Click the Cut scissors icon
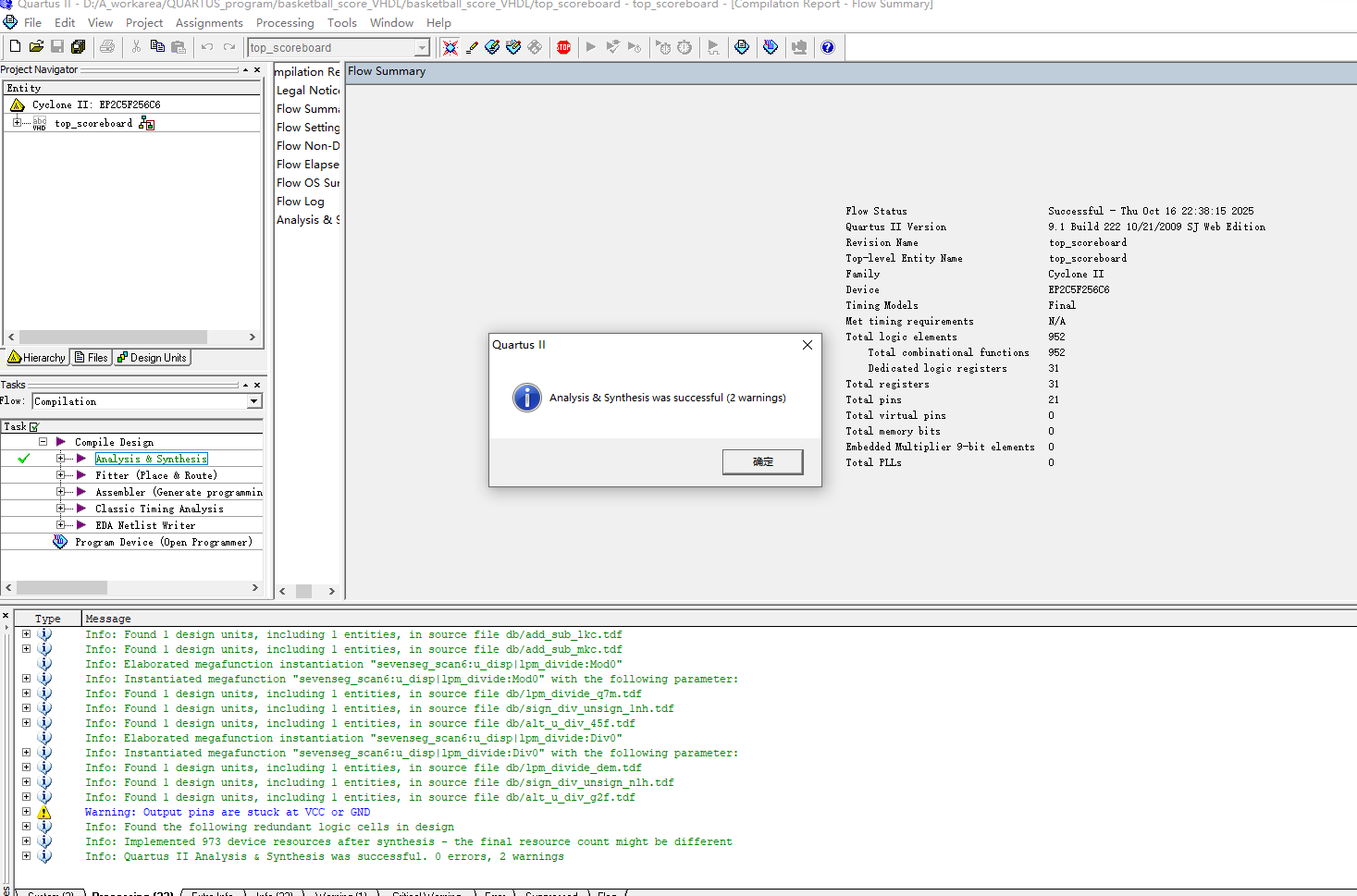This screenshot has width=1357, height=896. point(136,47)
